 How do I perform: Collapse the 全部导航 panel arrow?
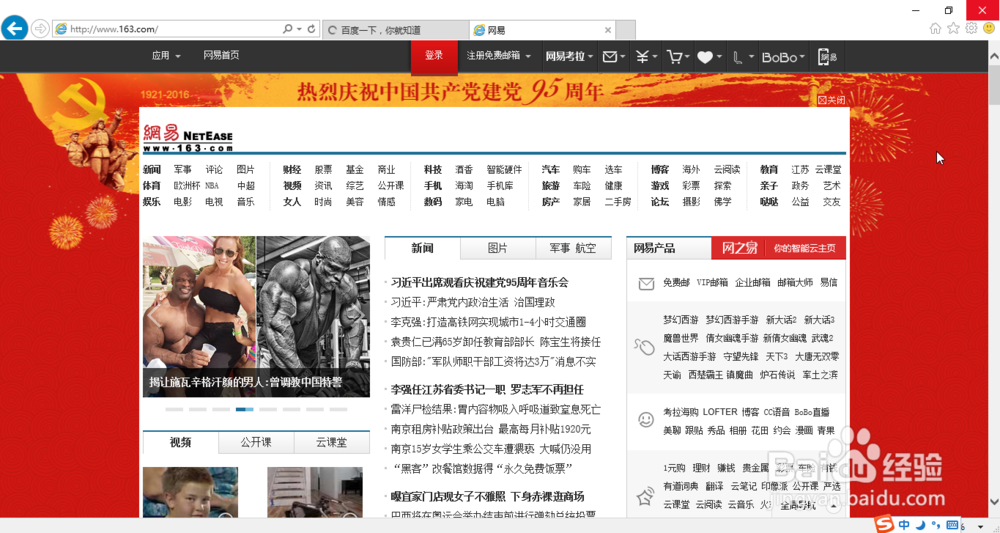pyautogui.click(x=834, y=506)
